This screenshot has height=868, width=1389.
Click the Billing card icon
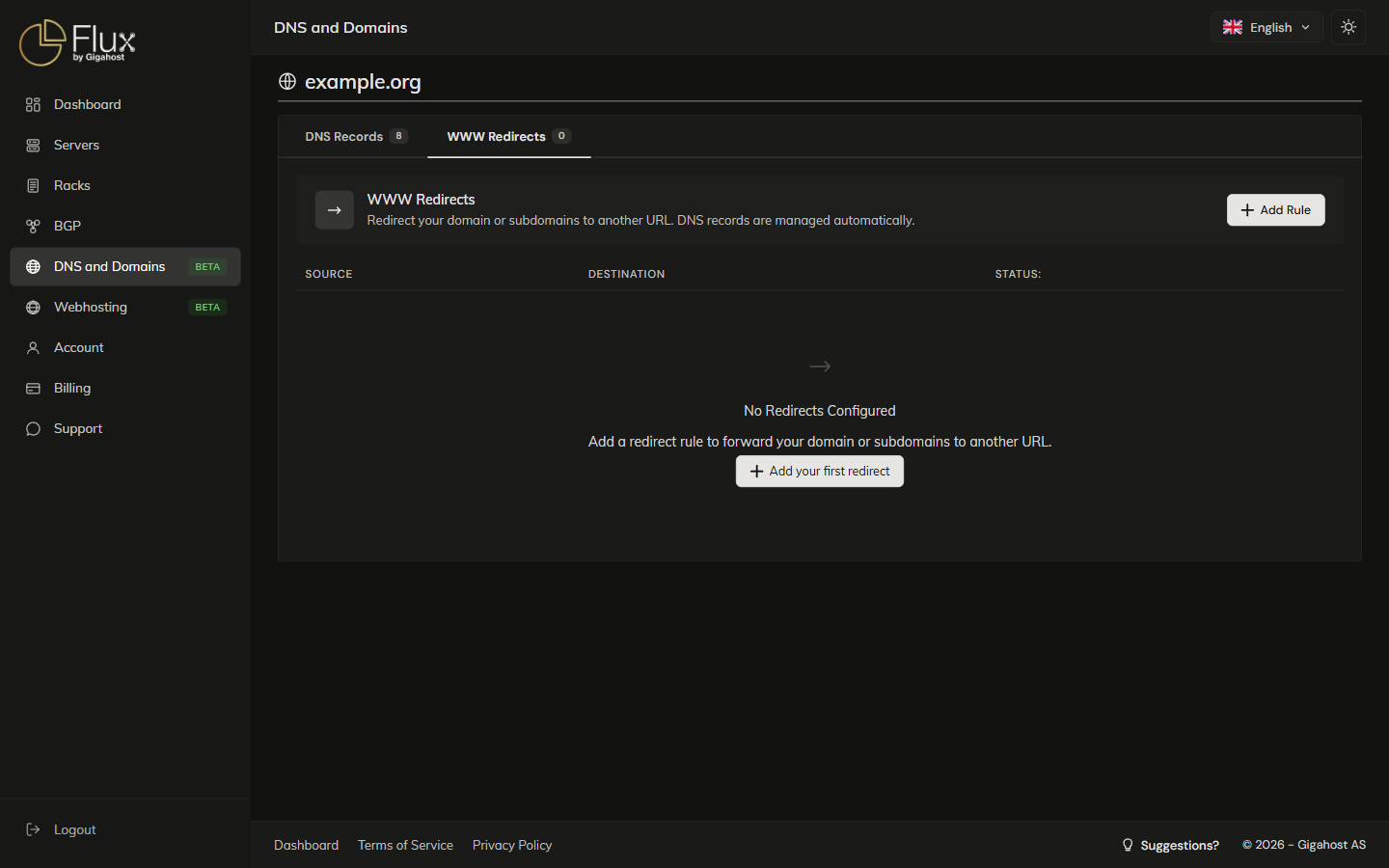33,388
